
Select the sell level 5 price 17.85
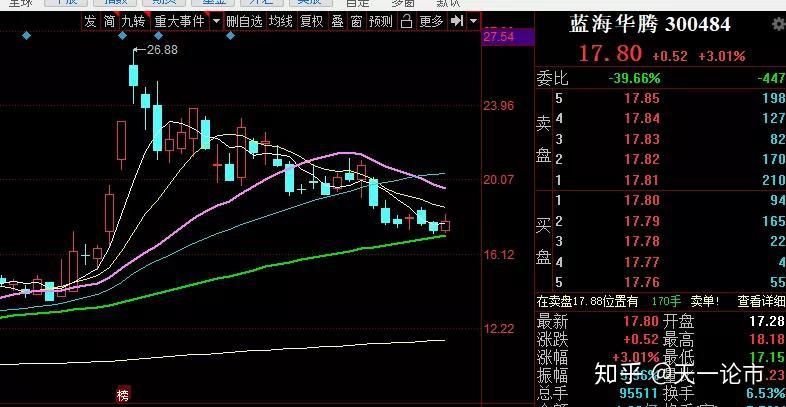(642, 98)
